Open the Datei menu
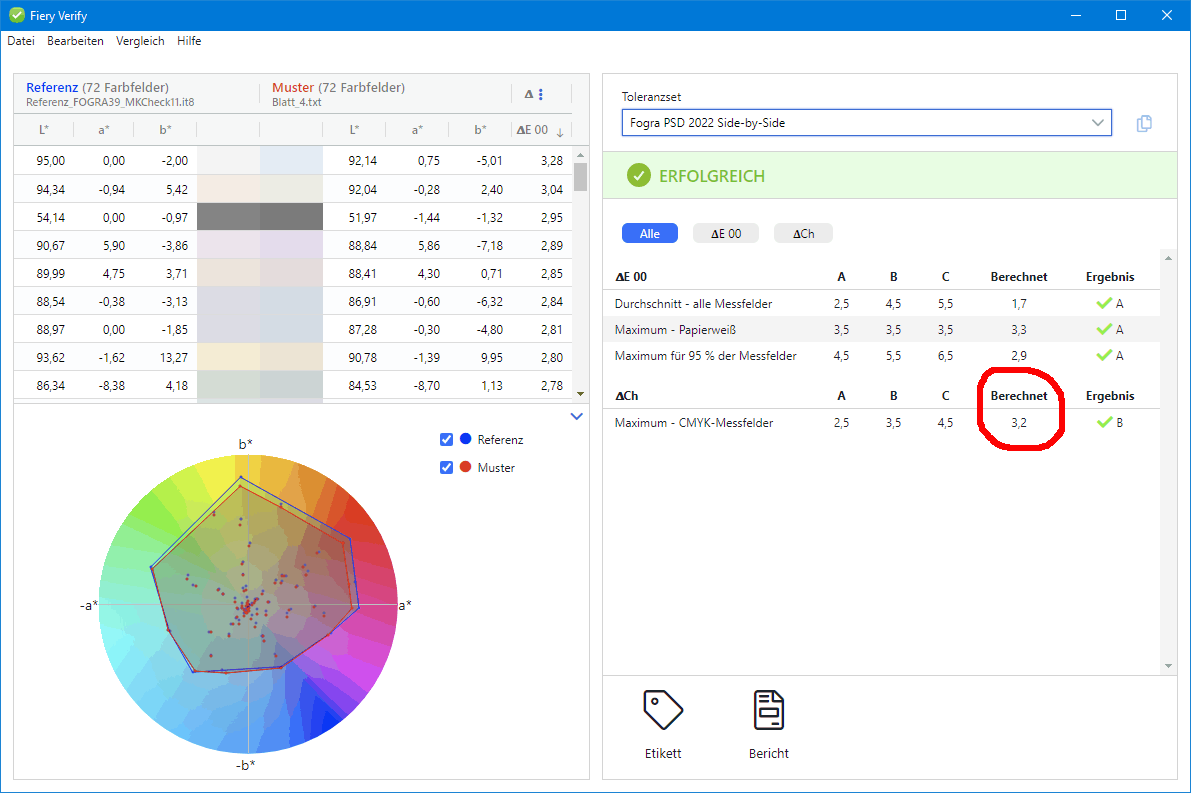Screen dimensions: 1191x793 click(x=20, y=41)
